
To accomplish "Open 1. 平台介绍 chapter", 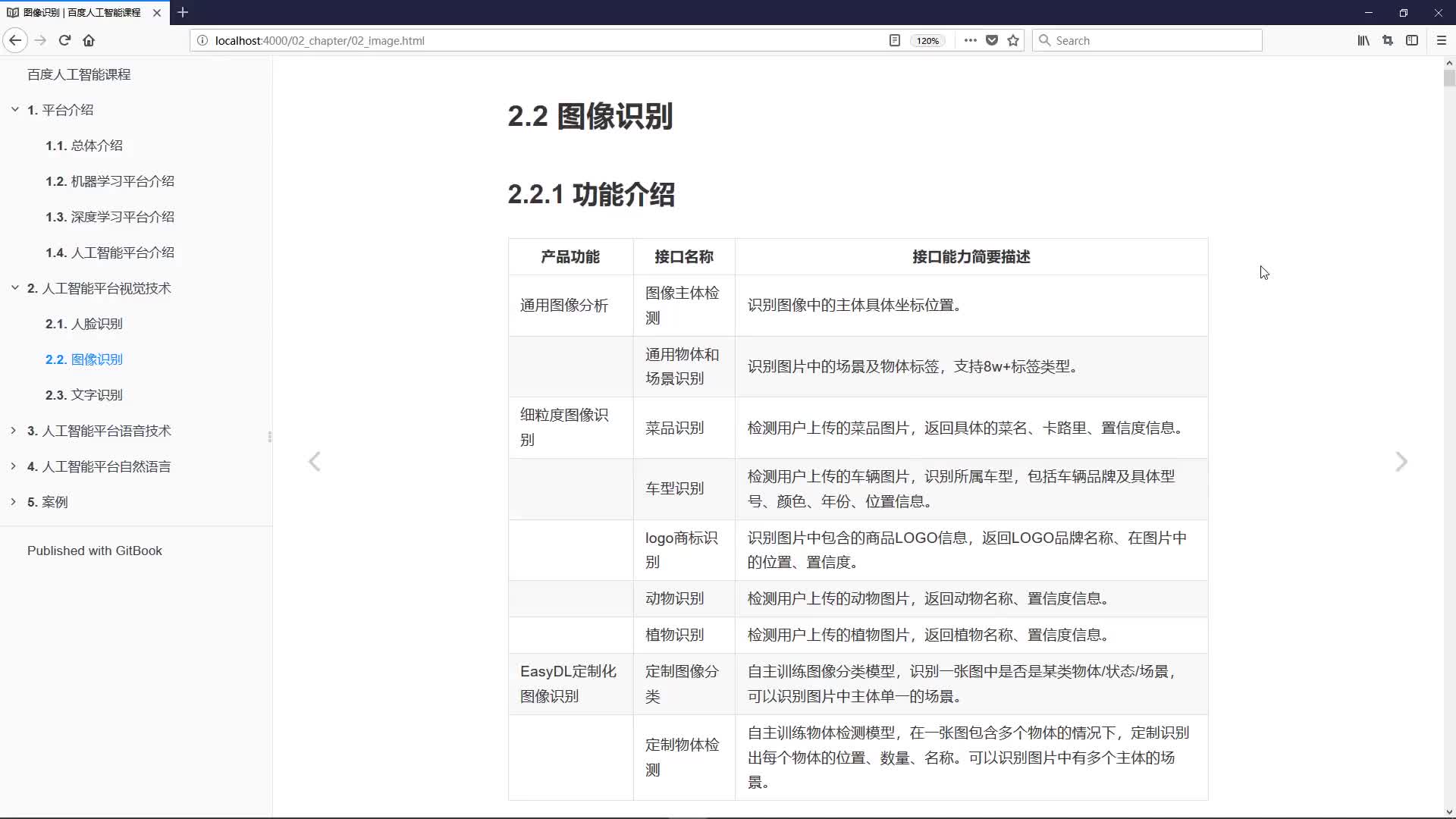I will (60, 110).
